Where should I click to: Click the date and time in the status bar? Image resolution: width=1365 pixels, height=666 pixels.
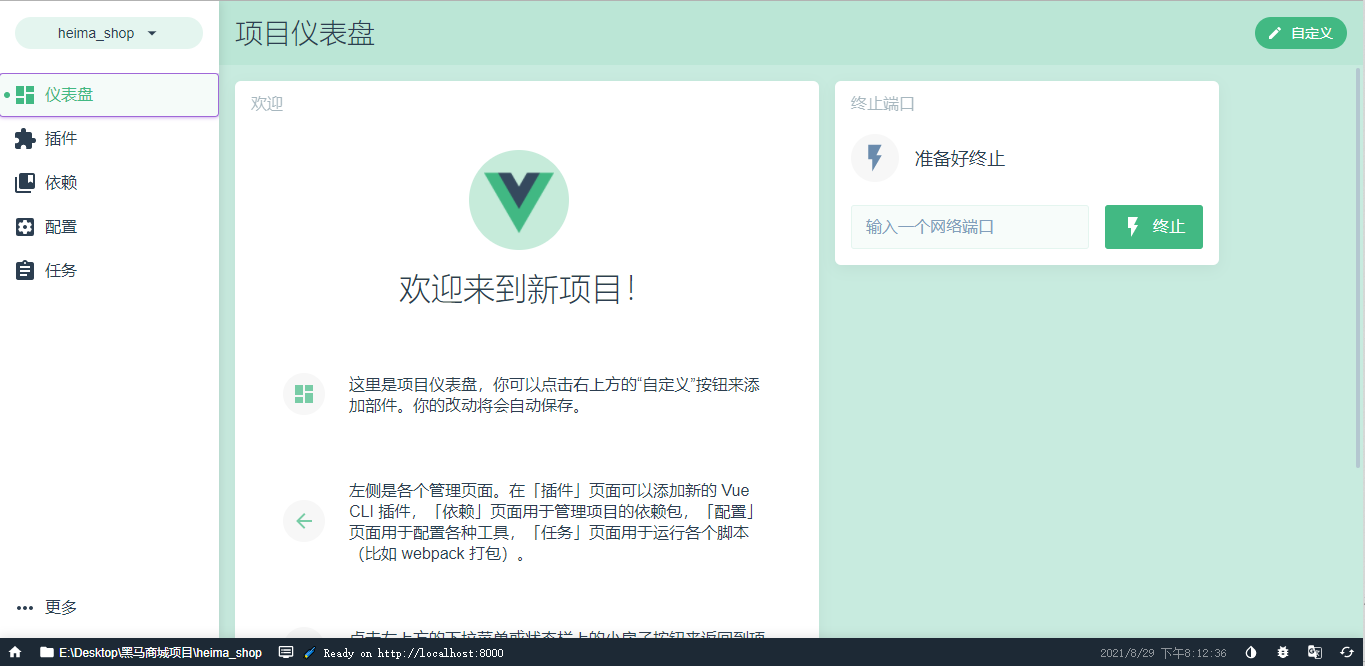point(1163,653)
